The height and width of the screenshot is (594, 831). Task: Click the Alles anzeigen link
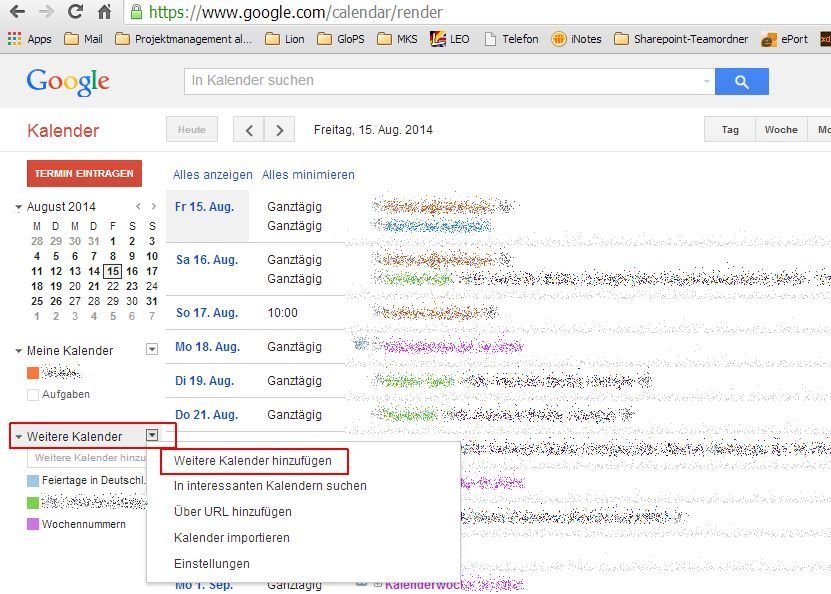213,175
